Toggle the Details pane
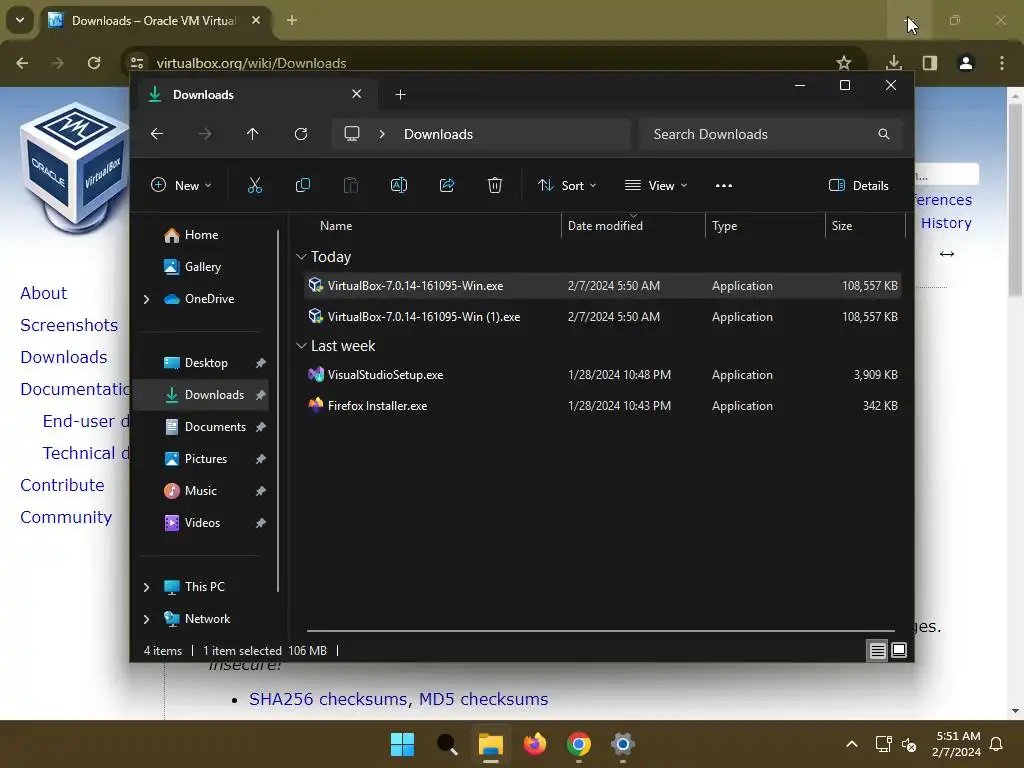The width and height of the screenshot is (1024, 768). [858, 185]
